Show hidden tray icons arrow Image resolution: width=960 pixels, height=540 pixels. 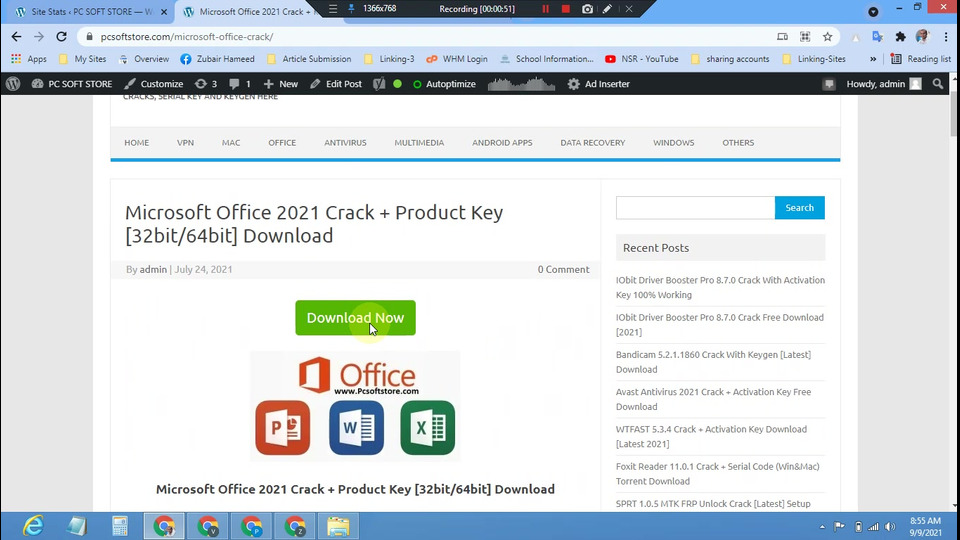click(x=822, y=527)
